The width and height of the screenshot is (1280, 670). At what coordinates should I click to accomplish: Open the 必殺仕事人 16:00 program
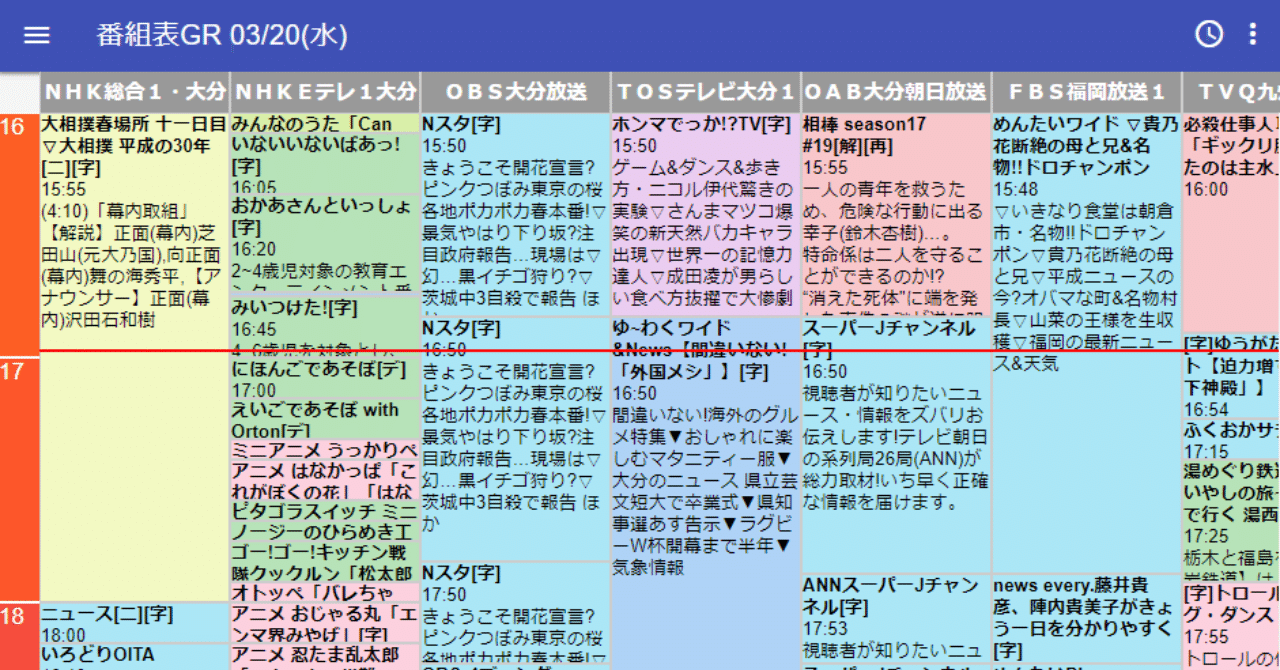pos(1231,223)
